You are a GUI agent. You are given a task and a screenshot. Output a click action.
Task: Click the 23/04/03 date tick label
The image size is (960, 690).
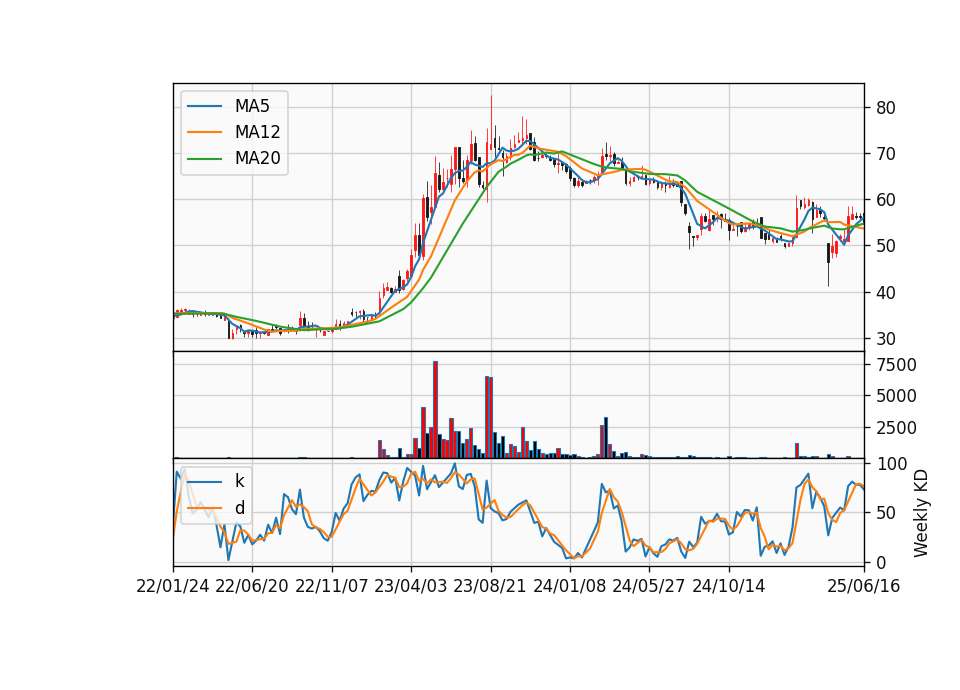click(410, 586)
